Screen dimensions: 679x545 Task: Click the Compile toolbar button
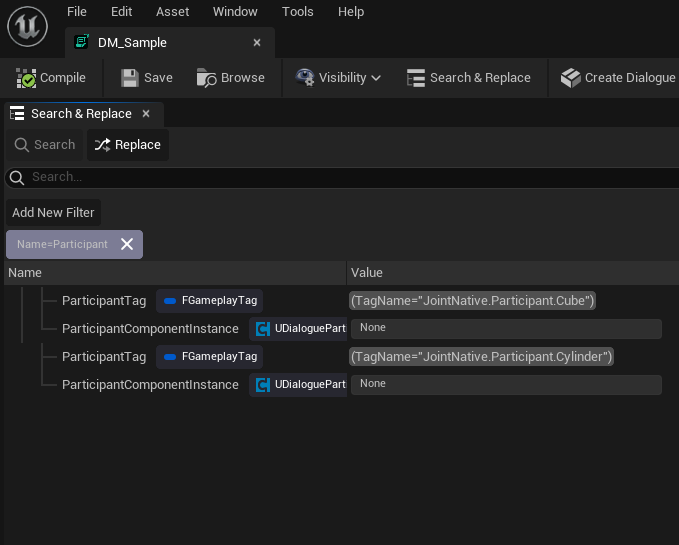pyautogui.click(x=51, y=78)
